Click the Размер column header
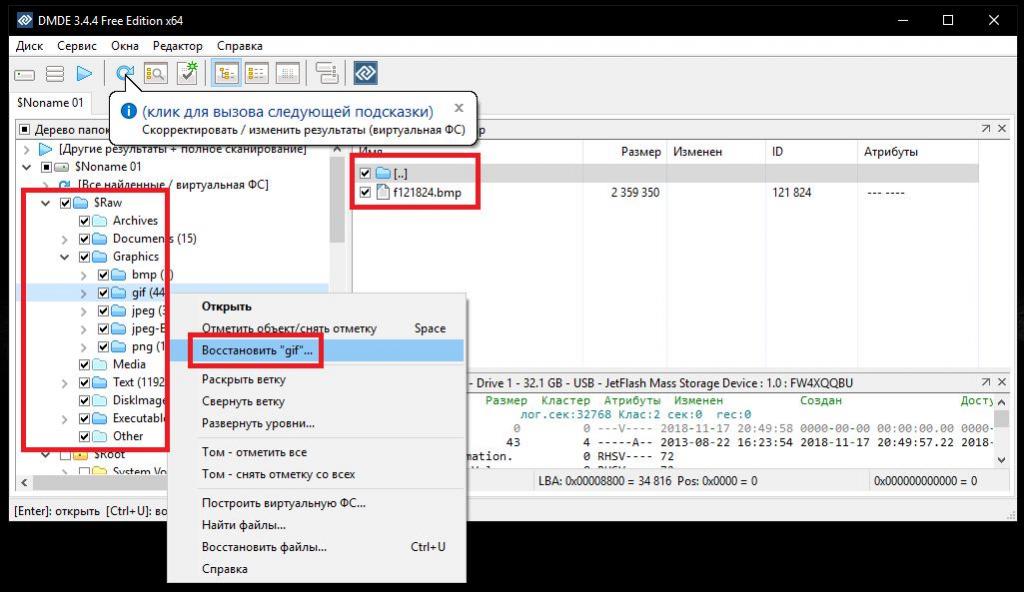The image size is (1024, 592). tap(640, 152)
